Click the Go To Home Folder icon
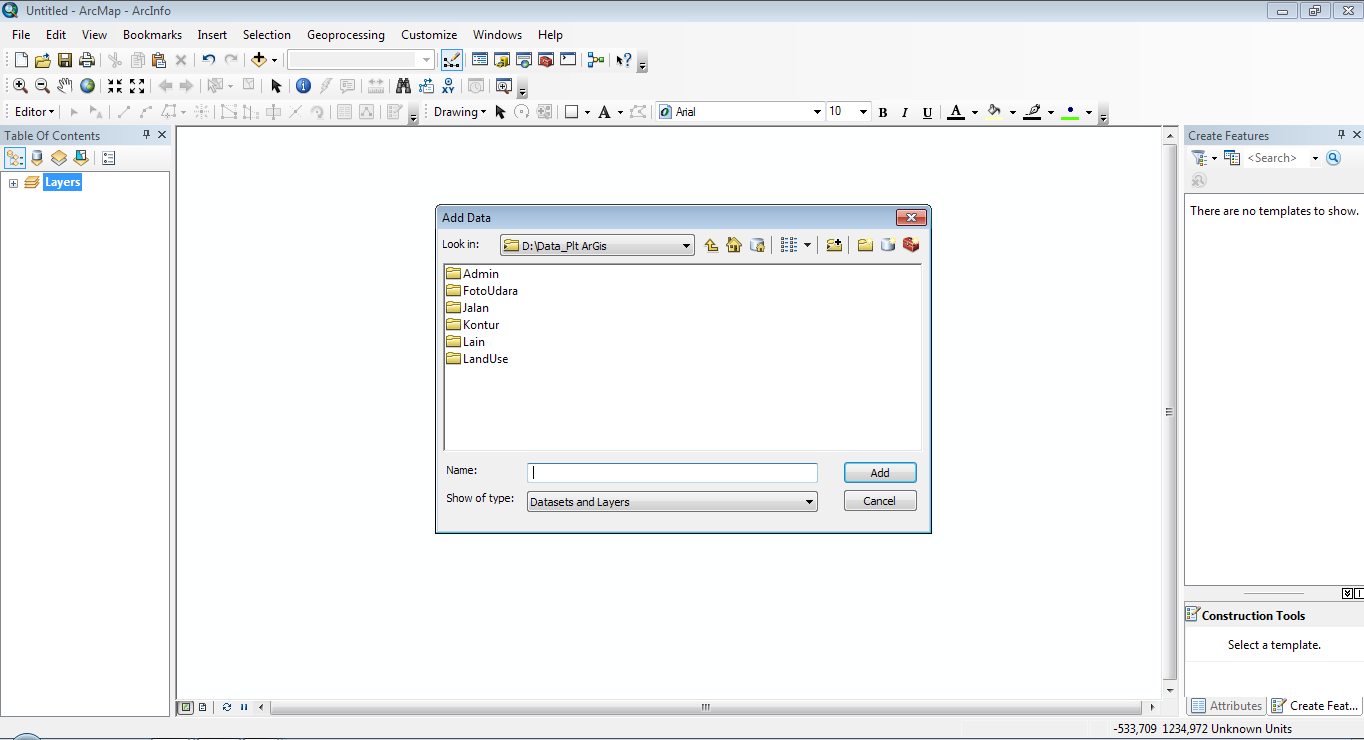Screen dimensions: 1364x740 (734, 245)
